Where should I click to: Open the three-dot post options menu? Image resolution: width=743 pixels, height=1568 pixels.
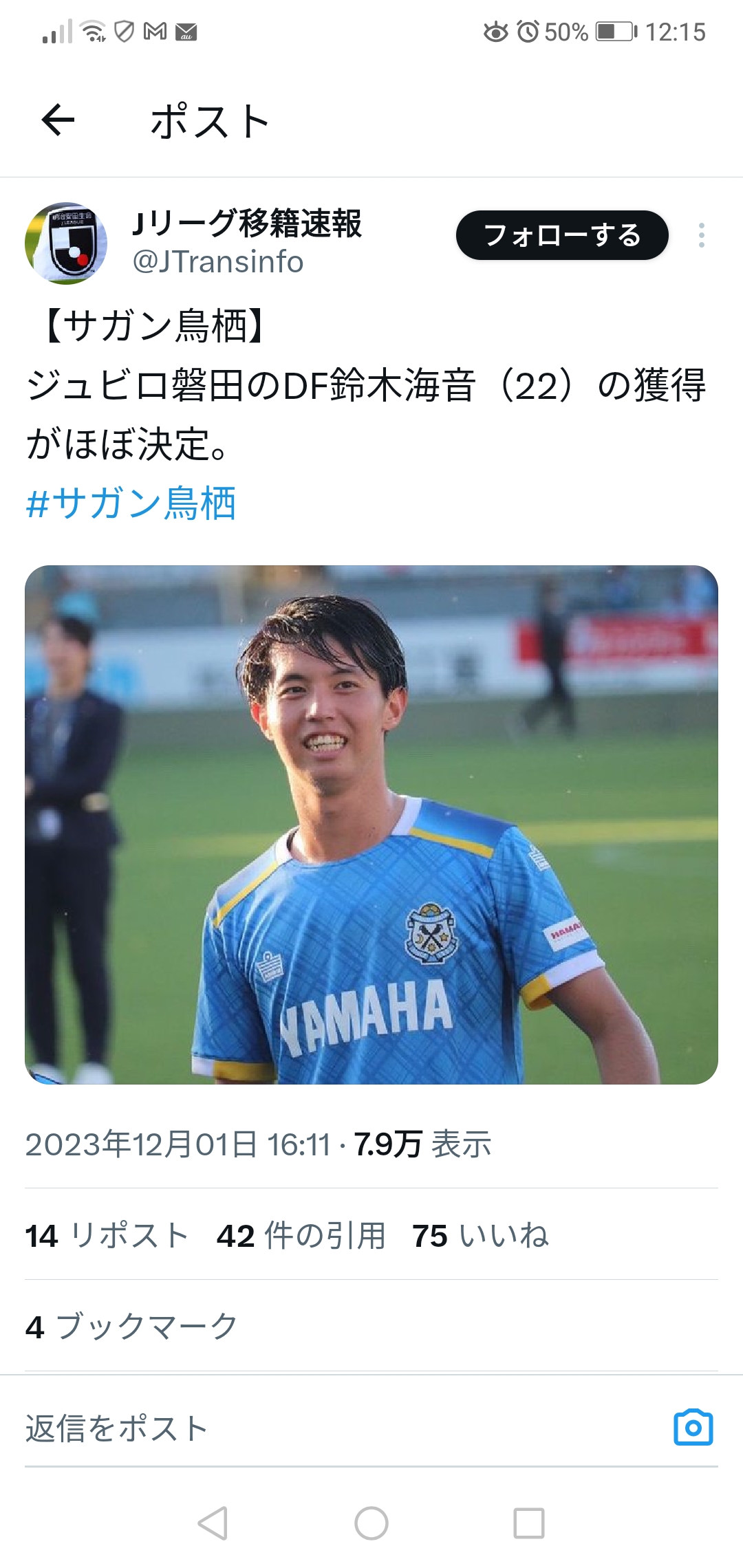click(701, 235)
